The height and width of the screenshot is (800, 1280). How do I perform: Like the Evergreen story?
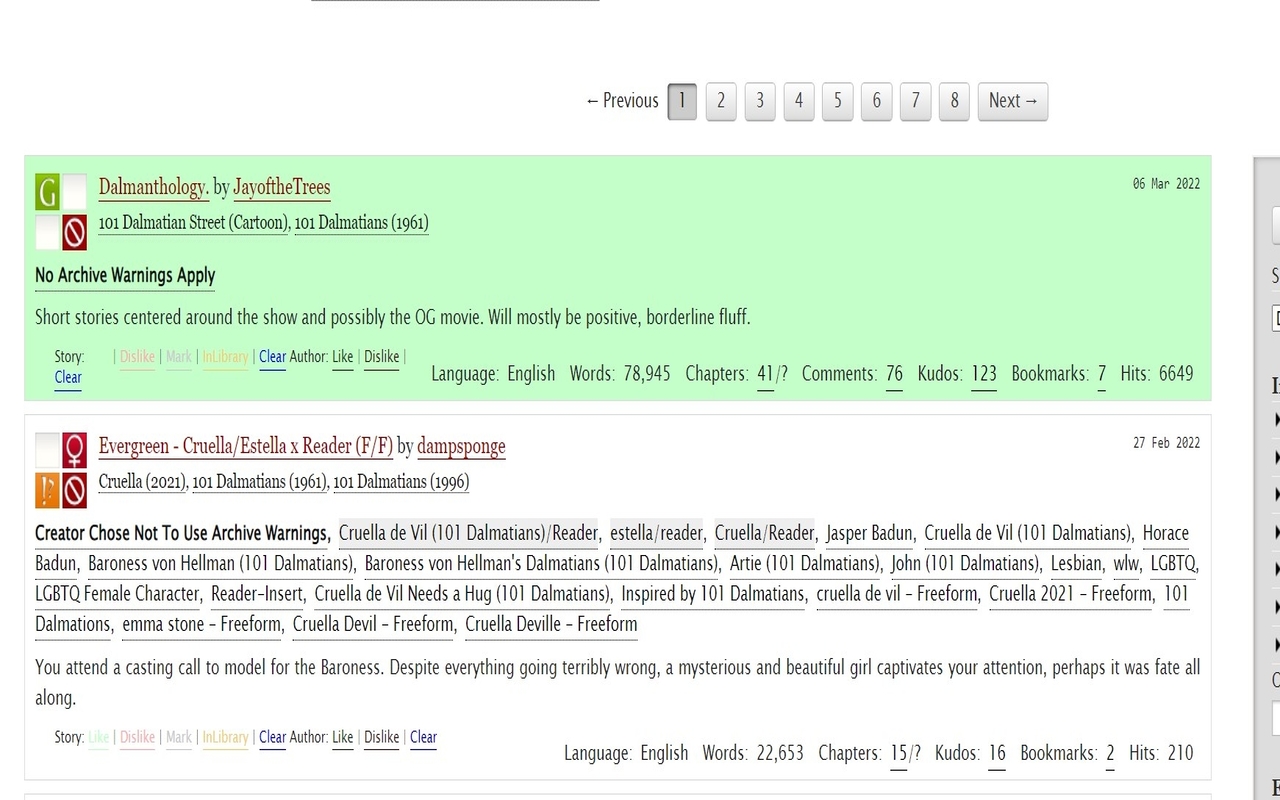pyautogui.click(x=99, y=738)
